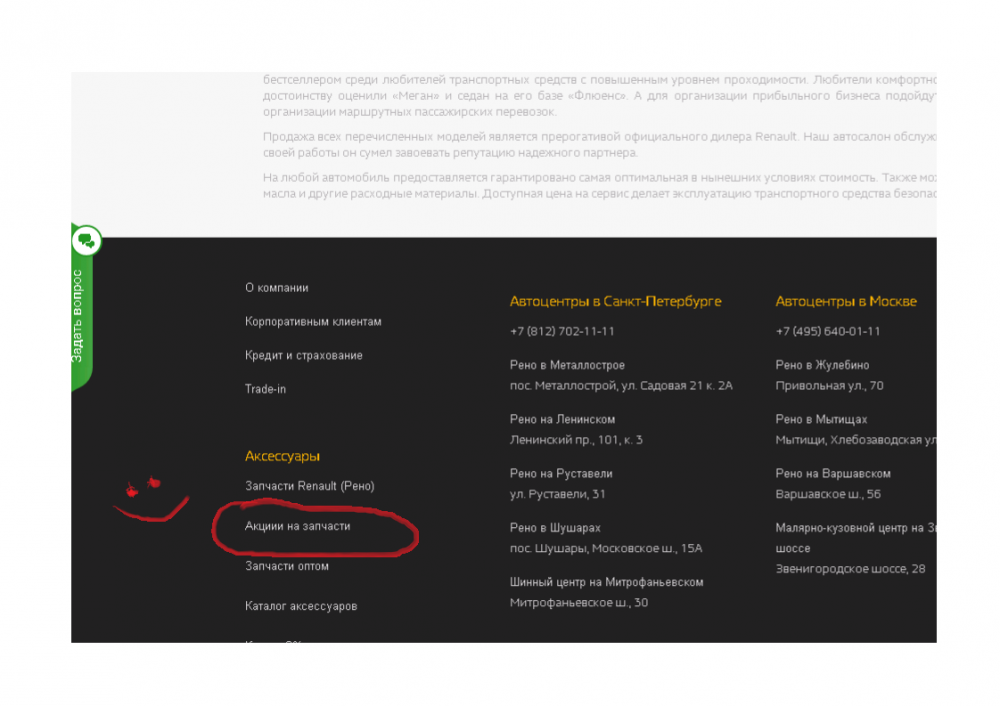Viewport: 1000px width, 706px height.
Task: Select the 'Trade-in' footer link
Action: click(265, 389)
